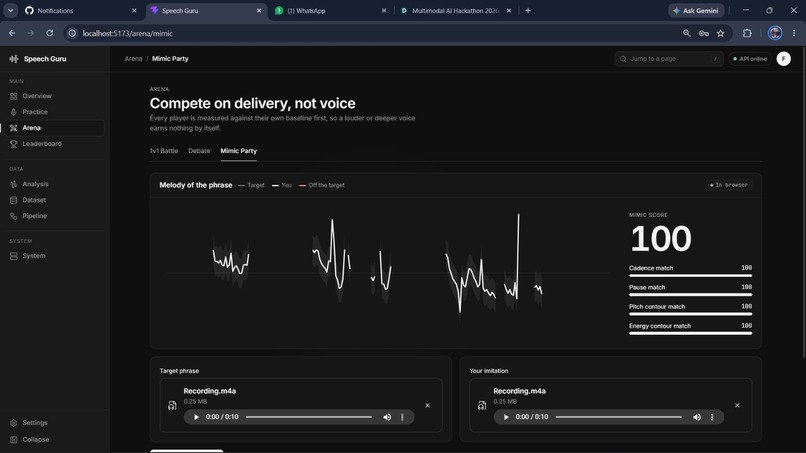
Task: Open the Leaderboard page
Action: click(53, 144)
